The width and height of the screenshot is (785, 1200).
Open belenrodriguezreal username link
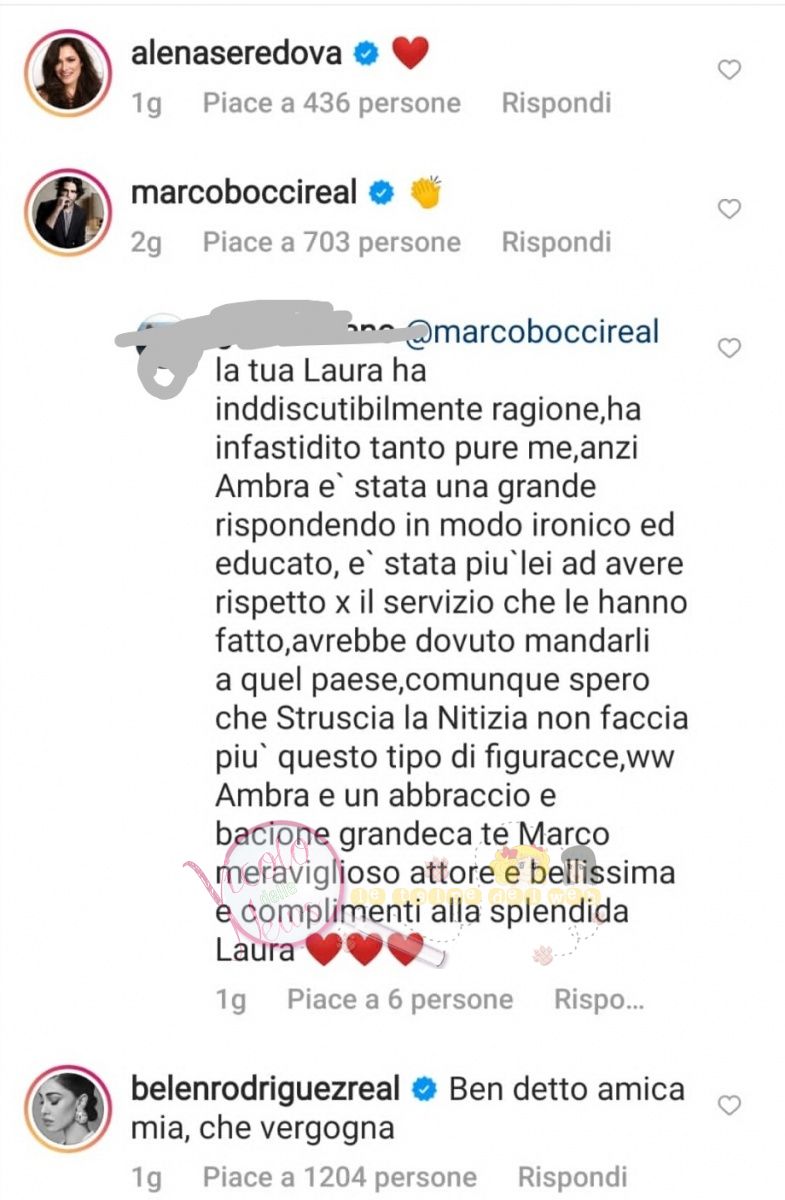(x=266, y=1089)
